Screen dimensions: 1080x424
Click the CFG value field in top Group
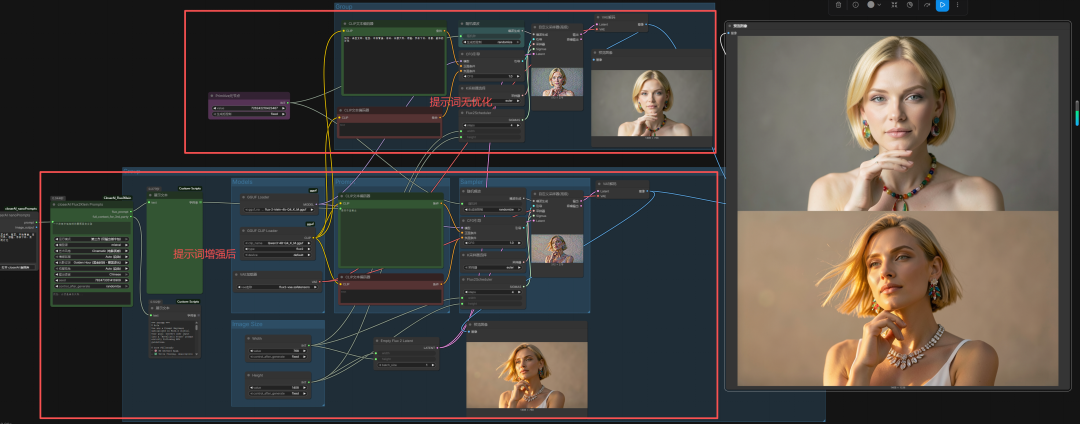(x=492, y=76)
